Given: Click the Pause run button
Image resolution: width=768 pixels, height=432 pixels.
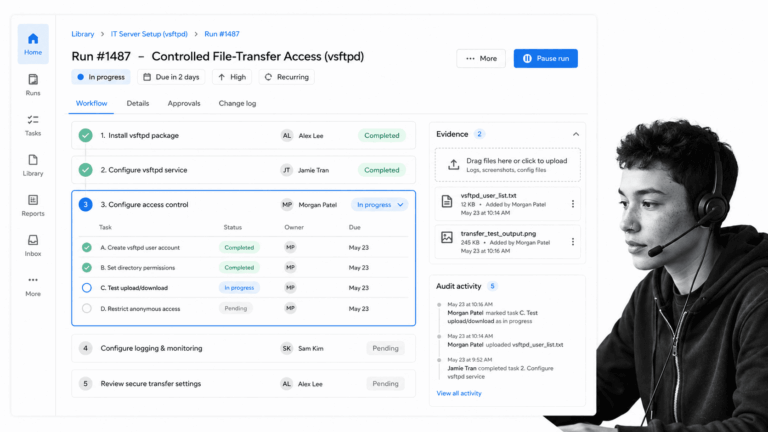Looking at the screenshot, I should pos(546,58).
